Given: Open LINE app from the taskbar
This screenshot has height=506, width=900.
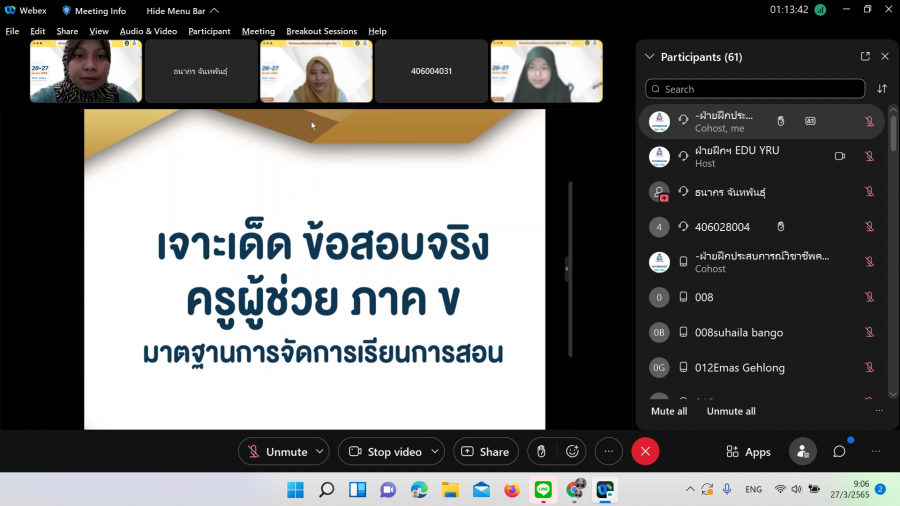Looking at the screenshot, I should point(543,490).
